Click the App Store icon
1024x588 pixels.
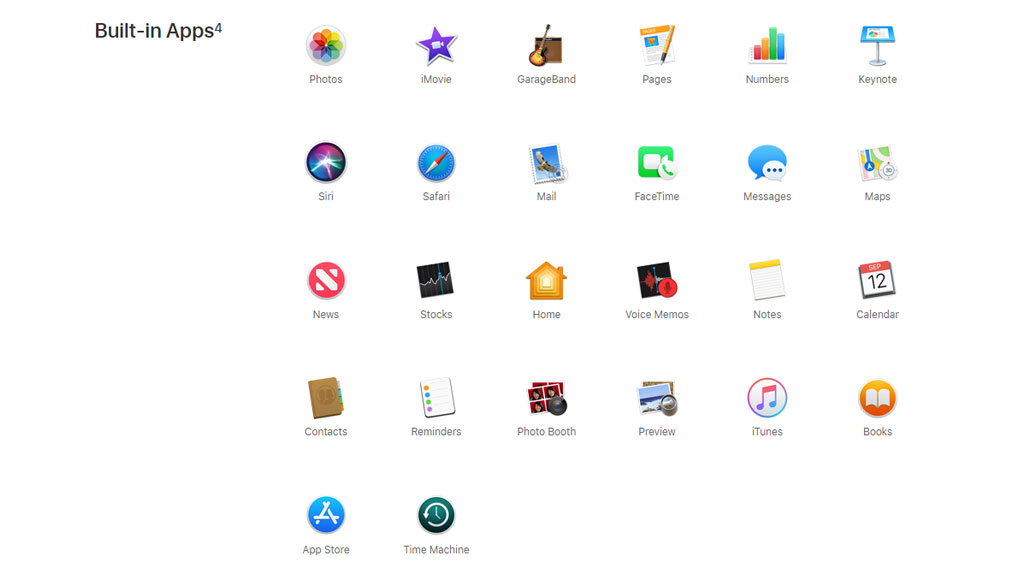(x=326, y=515)
